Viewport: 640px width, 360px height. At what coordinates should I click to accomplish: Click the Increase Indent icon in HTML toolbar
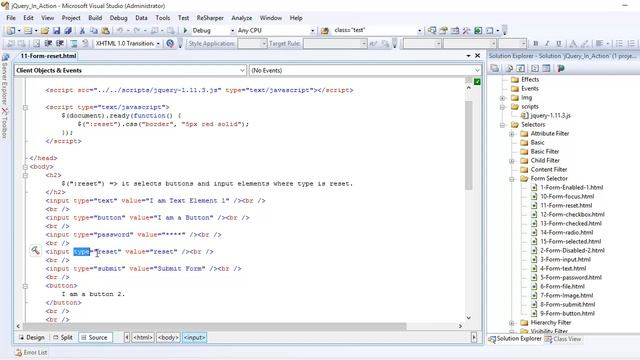[x=60, y=43]
